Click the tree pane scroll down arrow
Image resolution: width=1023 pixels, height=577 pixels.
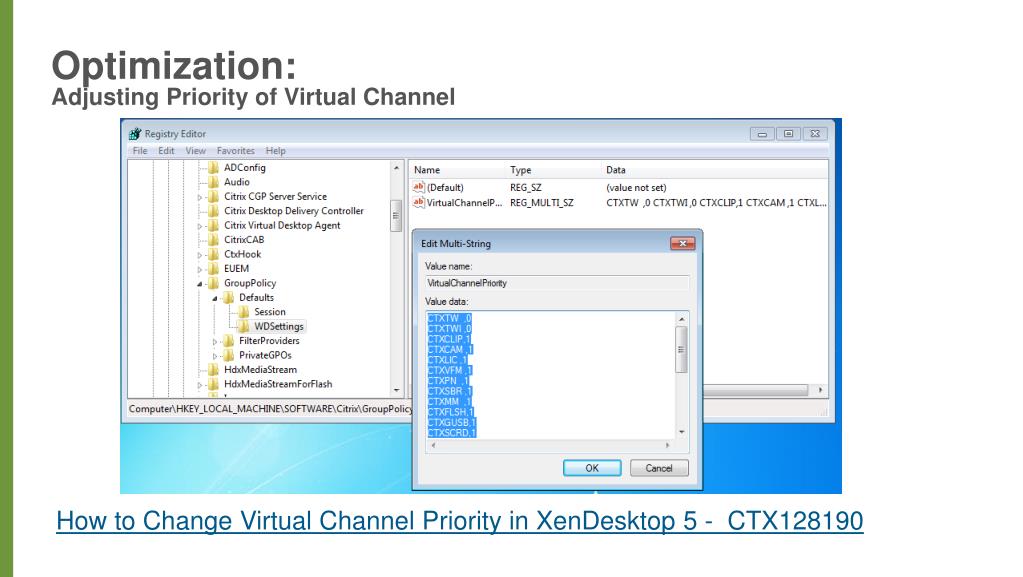coord(396,390)
